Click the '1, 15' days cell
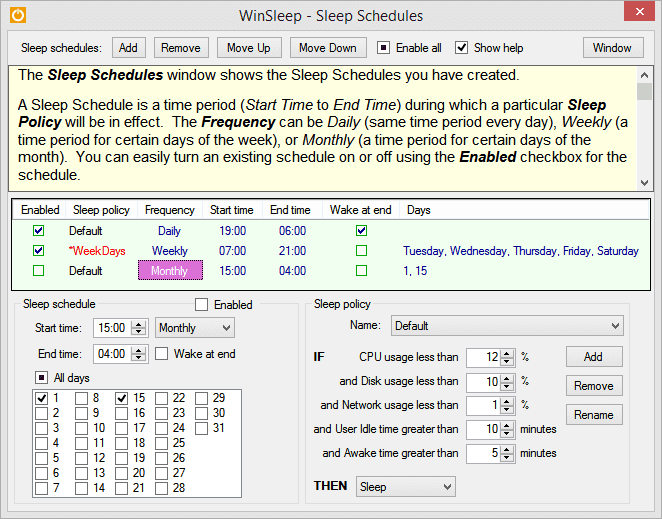The width and height of the screenshot is (662, 519). click(415, 271)
